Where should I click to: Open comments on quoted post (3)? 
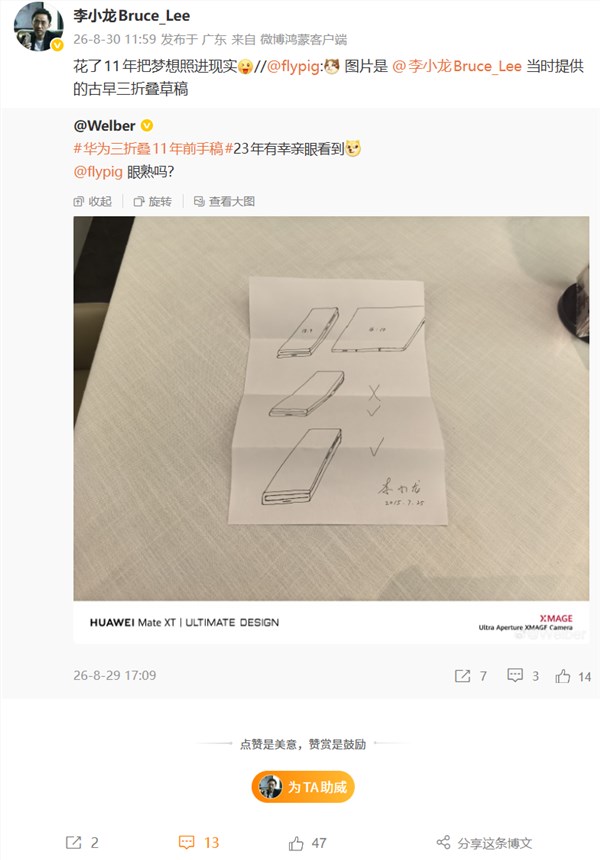(514, 675)
